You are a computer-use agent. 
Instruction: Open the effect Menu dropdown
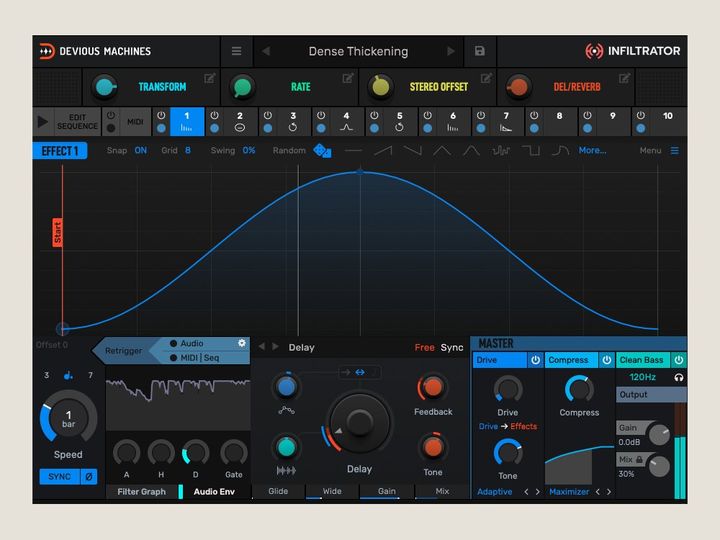click(x=659, y=151)
